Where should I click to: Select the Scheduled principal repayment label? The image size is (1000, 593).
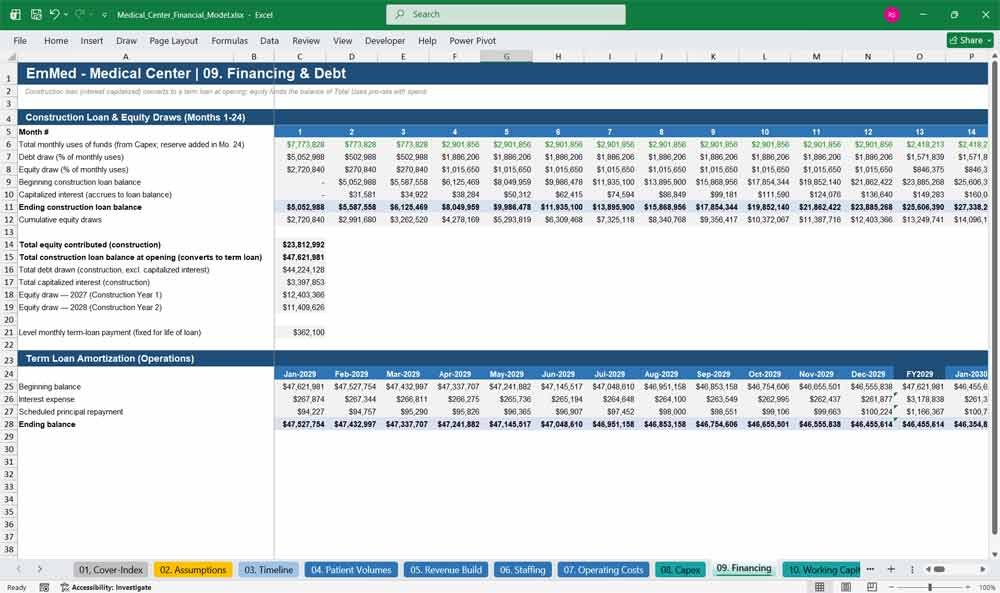click(71, 412)
